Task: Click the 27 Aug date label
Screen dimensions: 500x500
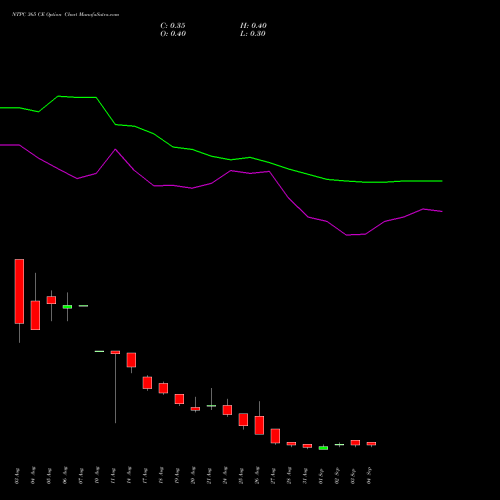Action: pyautogui.click(x=273, y=476)
